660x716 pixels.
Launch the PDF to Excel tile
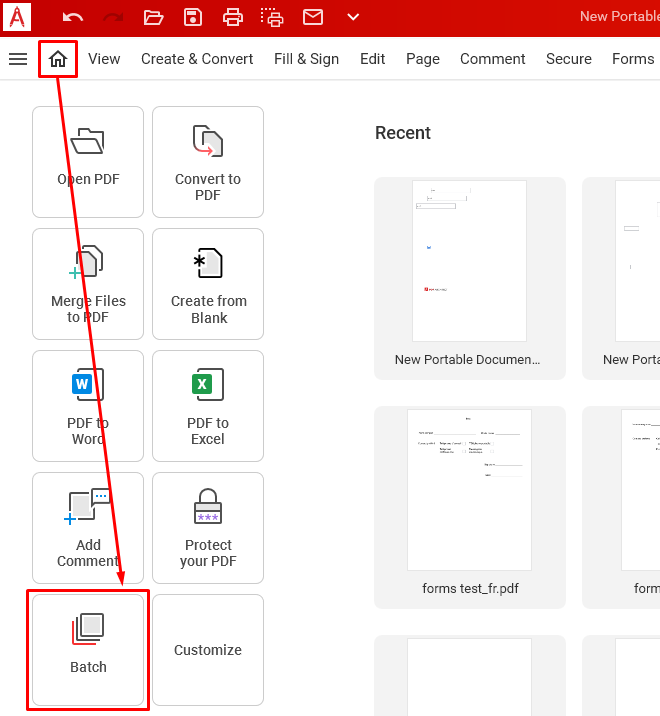(x=208, y=406)
